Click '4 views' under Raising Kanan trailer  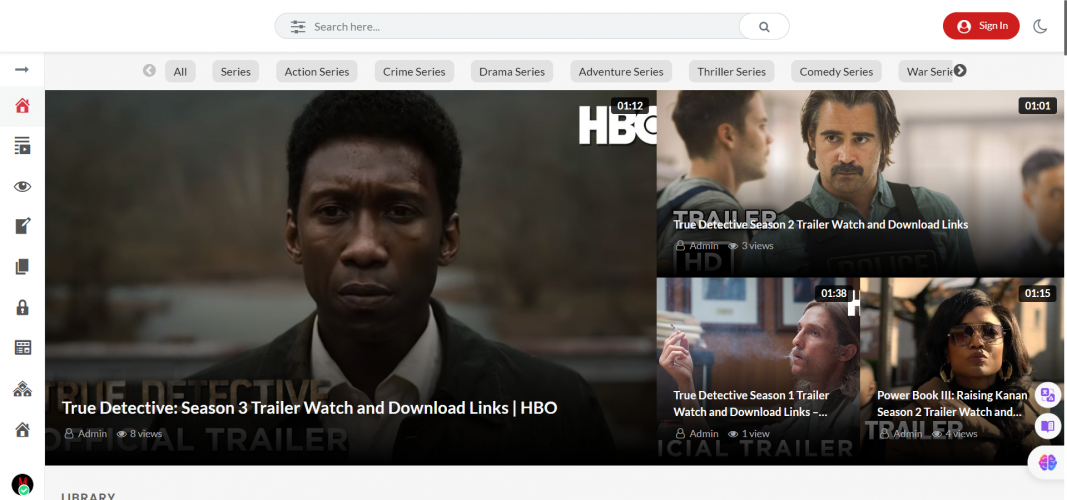click(954, 433)
